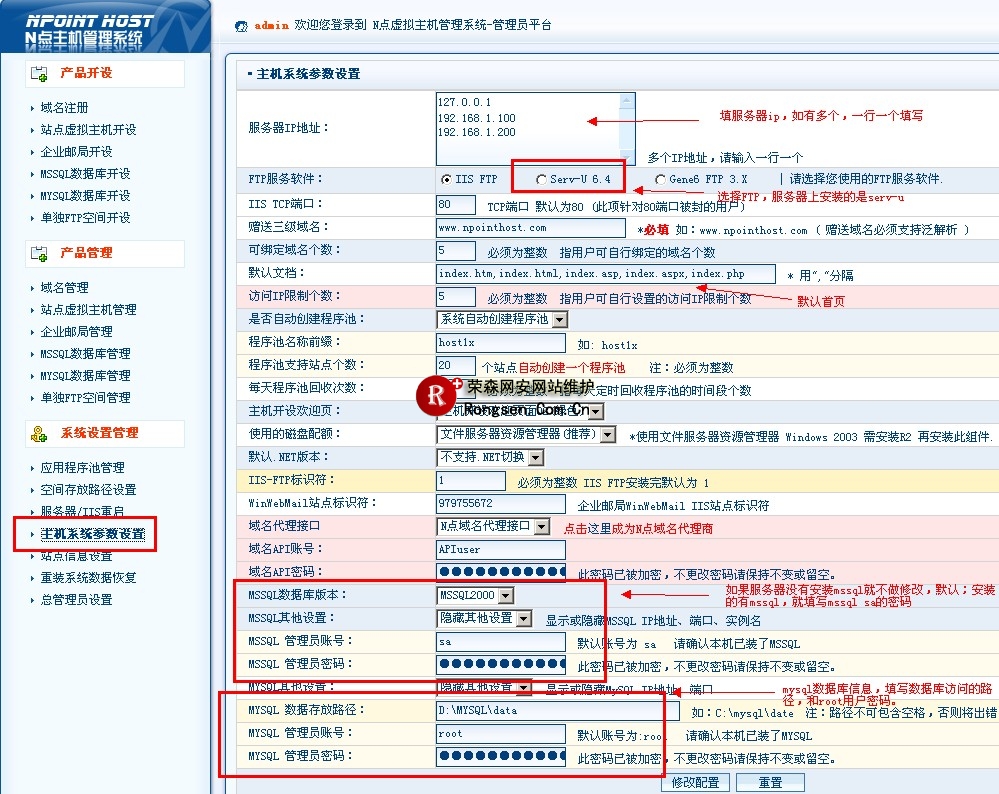Screen dimensions: 999x794
Task: Click the NPOINT HOST logo
Action: pyautogui.click(x=90, y=30)
